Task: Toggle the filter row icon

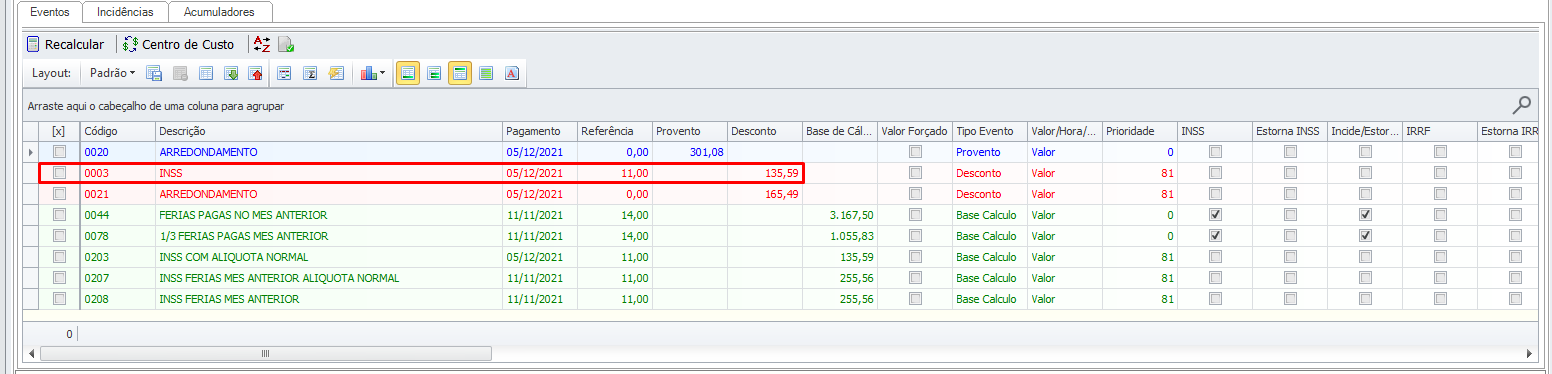Action: click(x=285, y=73)
